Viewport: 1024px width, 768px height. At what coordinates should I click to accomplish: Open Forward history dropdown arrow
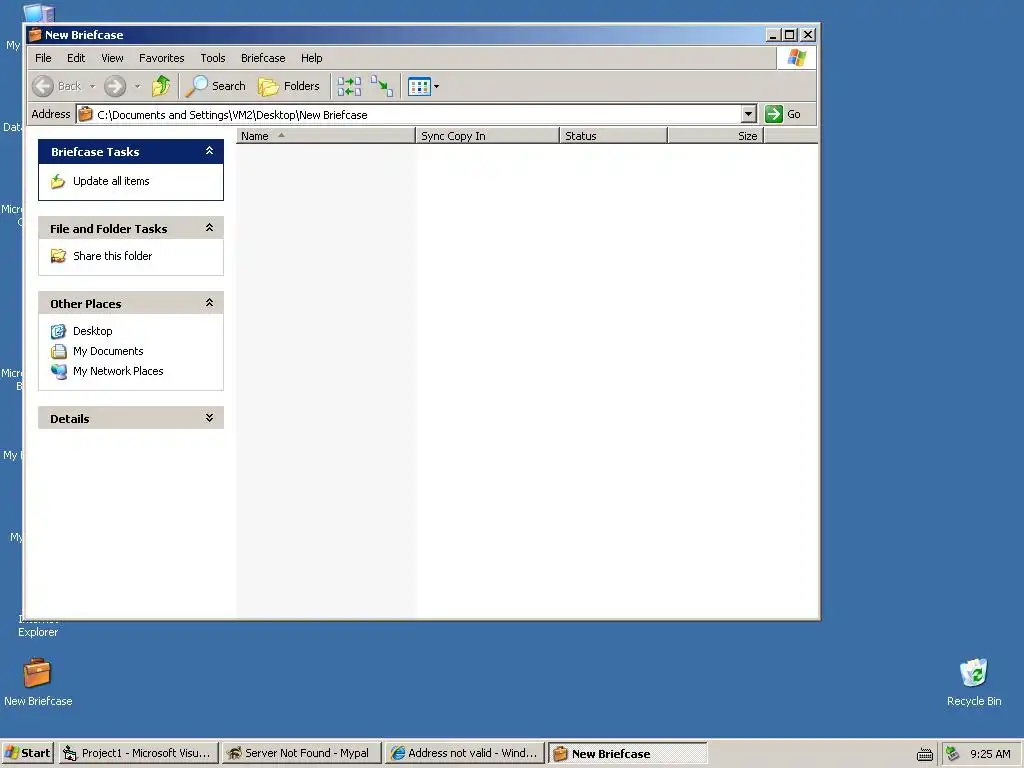click(137, 86)
